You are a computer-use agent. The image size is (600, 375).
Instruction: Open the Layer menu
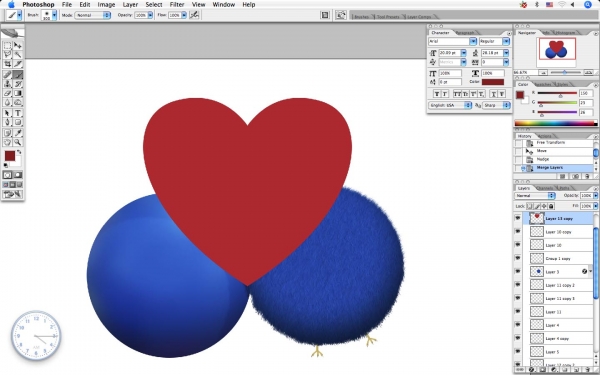tap(130, 5)
